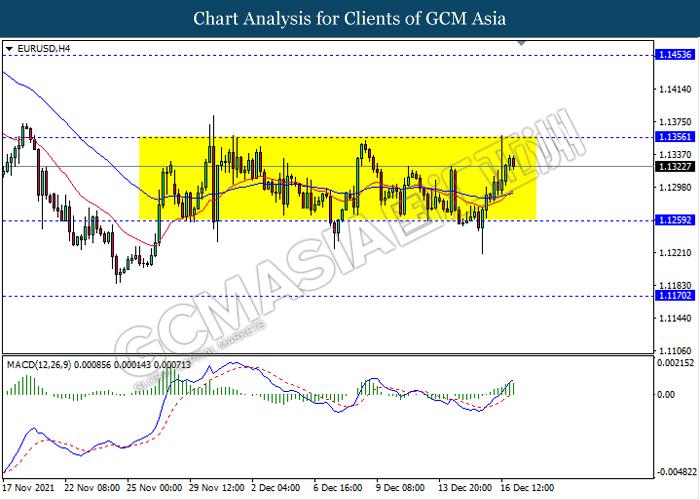Click the 1.14536 resistance price label
The image size is (700, 500).
click(x=675, y=55)
